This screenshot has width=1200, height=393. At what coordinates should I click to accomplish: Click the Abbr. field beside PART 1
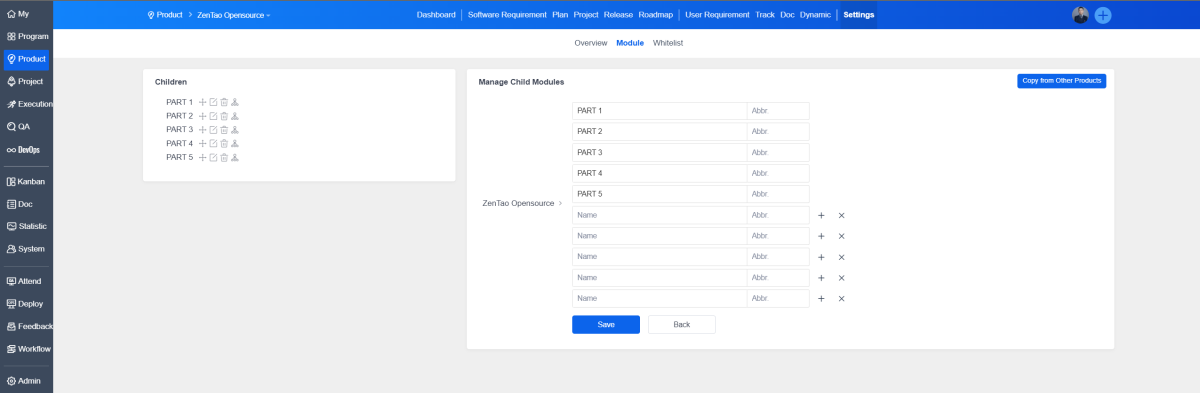tap(778, 111)
